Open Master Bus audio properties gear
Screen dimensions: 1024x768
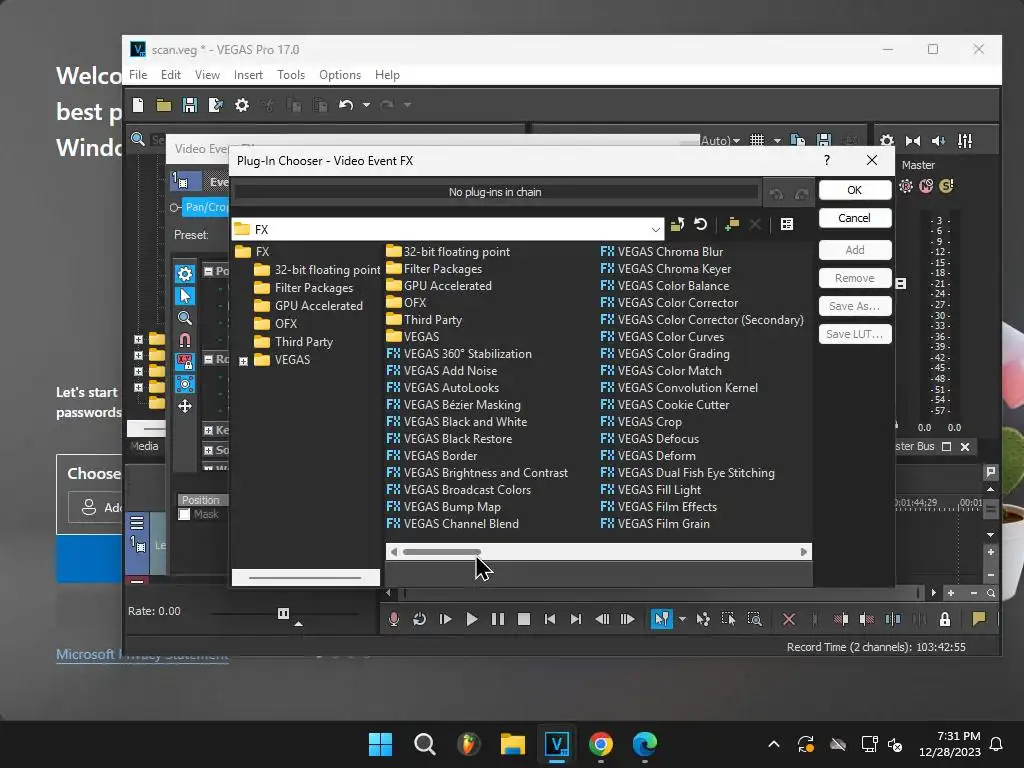click(886, 140)
